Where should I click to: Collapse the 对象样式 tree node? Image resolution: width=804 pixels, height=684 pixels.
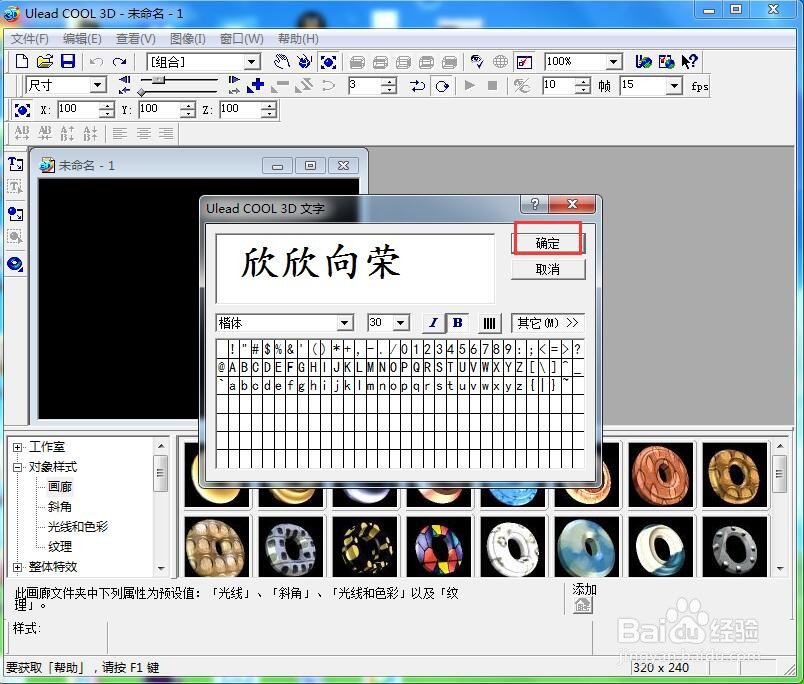[17, 467]
